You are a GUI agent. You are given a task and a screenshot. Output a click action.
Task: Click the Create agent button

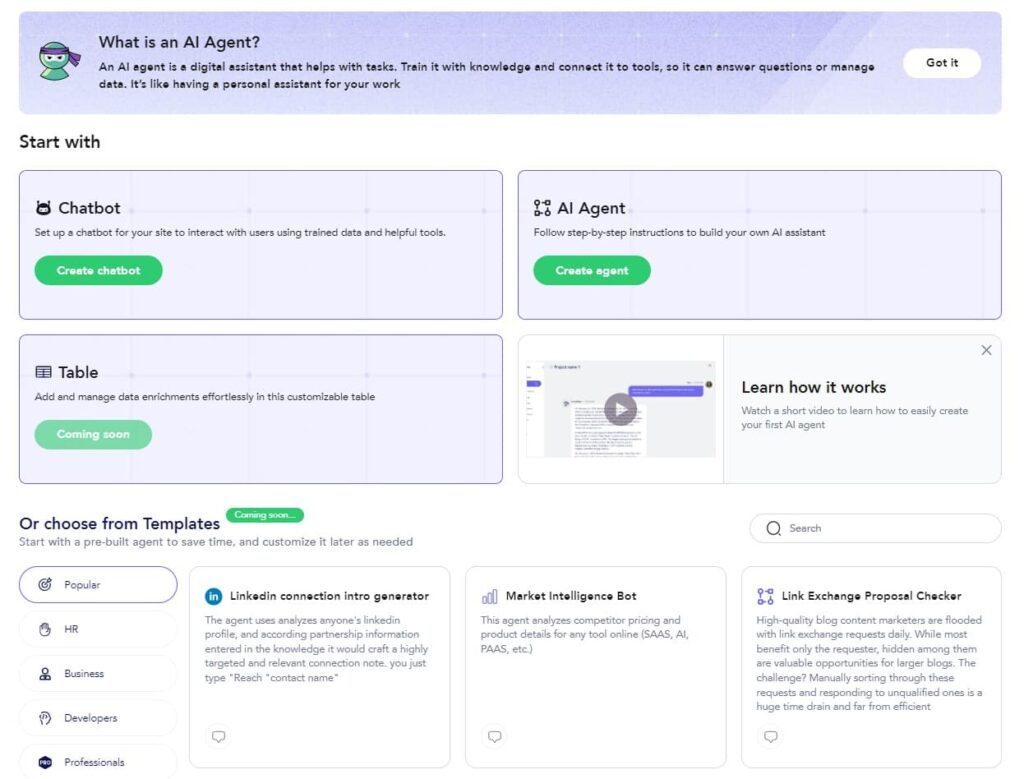591,270
